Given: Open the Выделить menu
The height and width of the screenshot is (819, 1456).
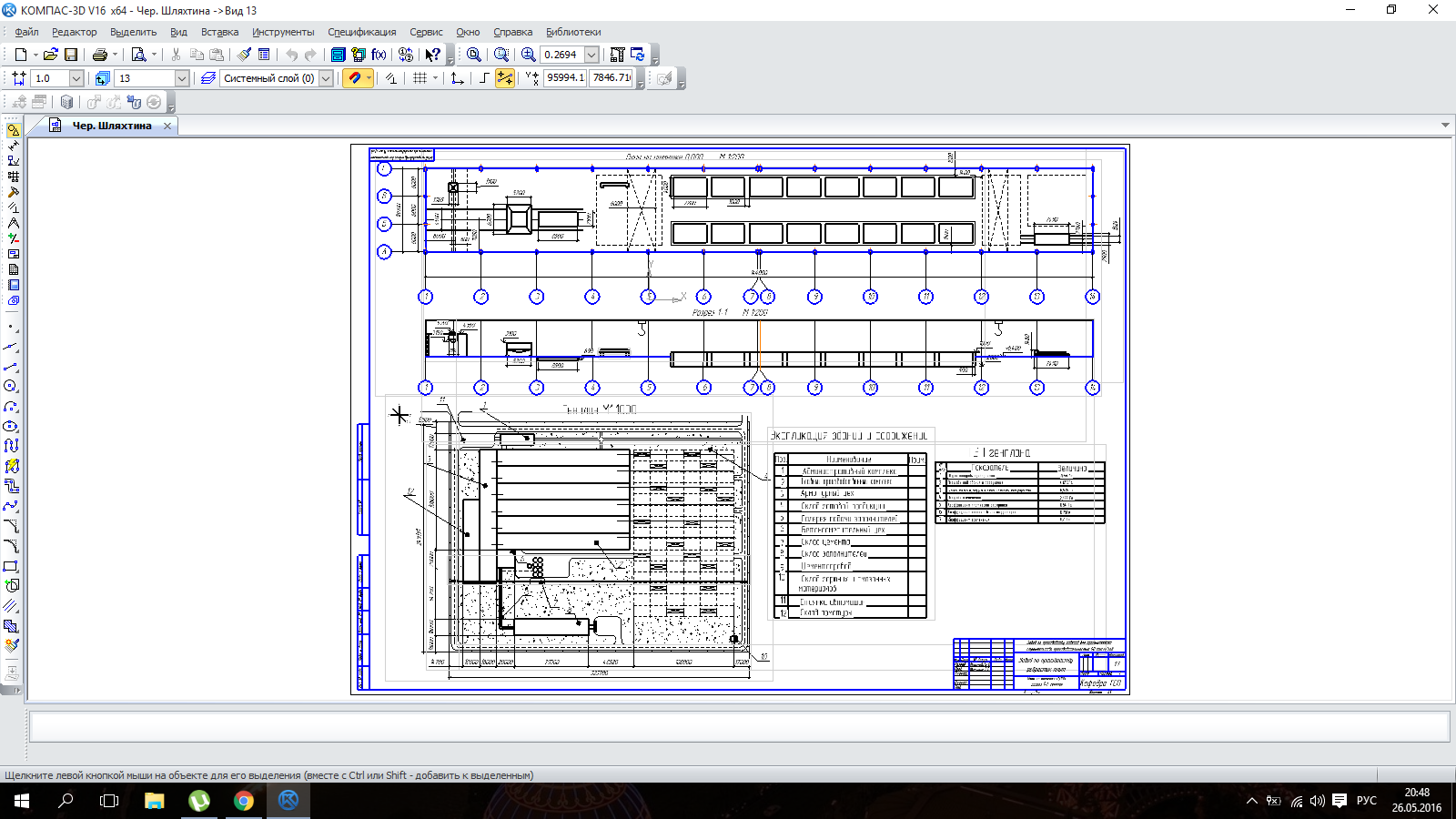Looking at the screenshot, I should pos(133,32).
